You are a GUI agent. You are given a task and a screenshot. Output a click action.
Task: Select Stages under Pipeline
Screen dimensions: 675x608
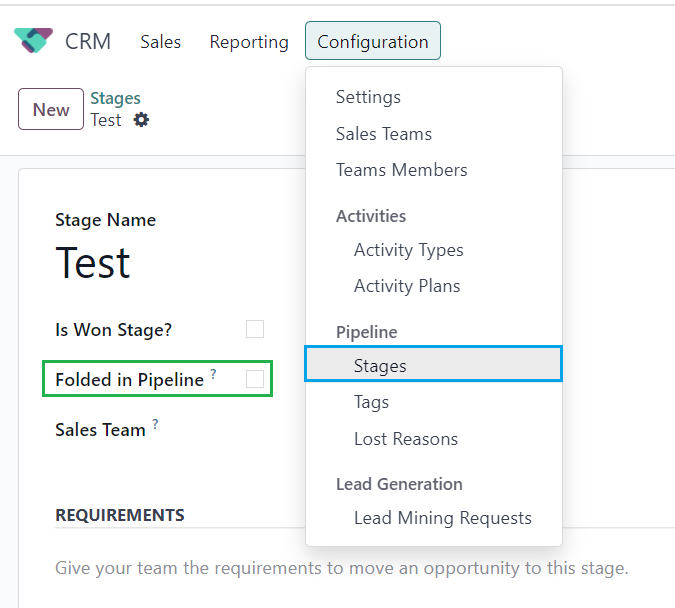pyautogui.click(x=433, y=365)
